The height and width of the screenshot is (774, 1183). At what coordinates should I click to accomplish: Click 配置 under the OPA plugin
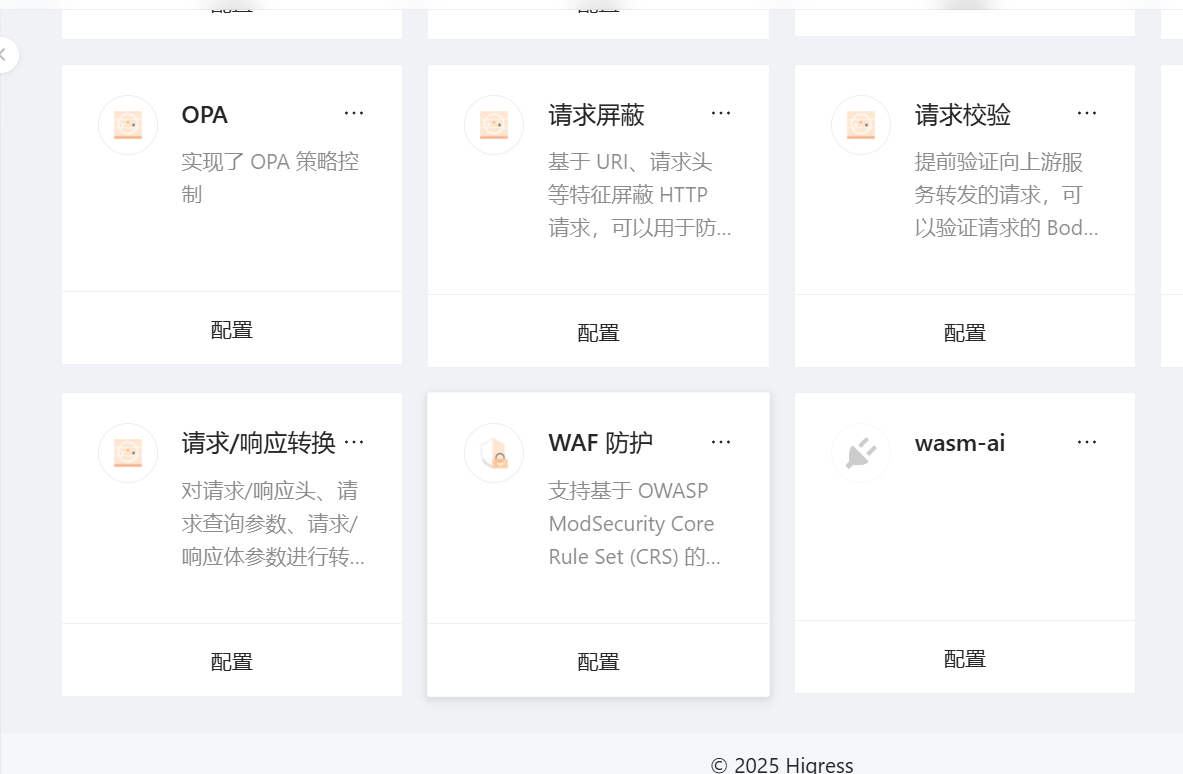coord(232,330)
